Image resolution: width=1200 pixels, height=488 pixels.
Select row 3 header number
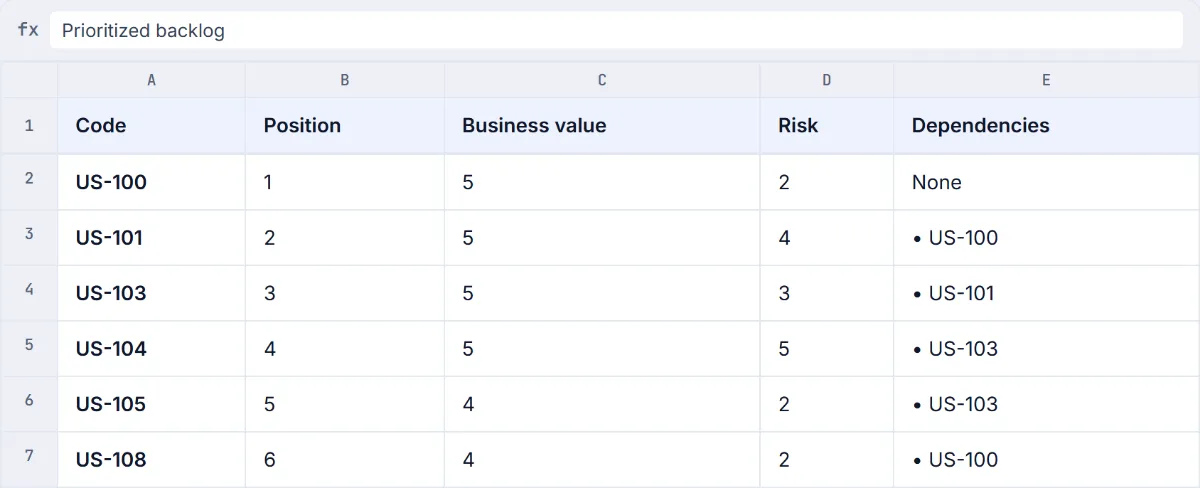coord(29,237)
